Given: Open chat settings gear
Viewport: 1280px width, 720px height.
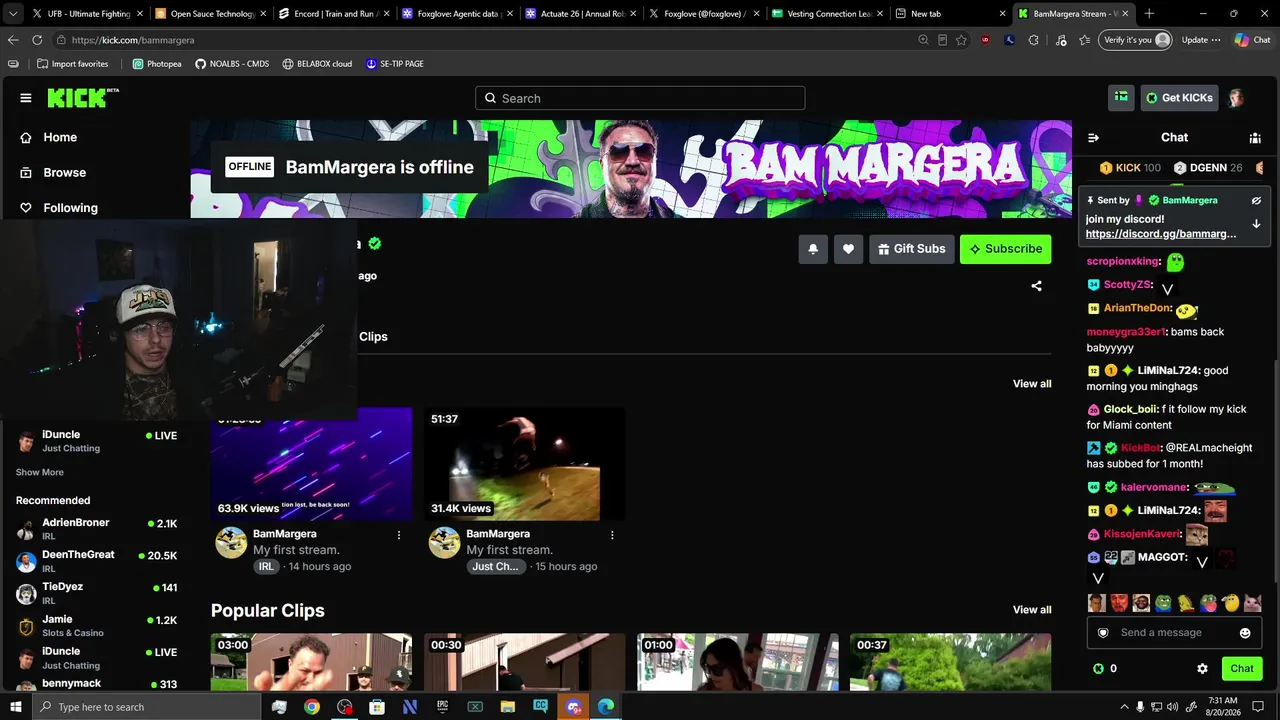Looking at the screenshot, I should (x=1202, y=669).
